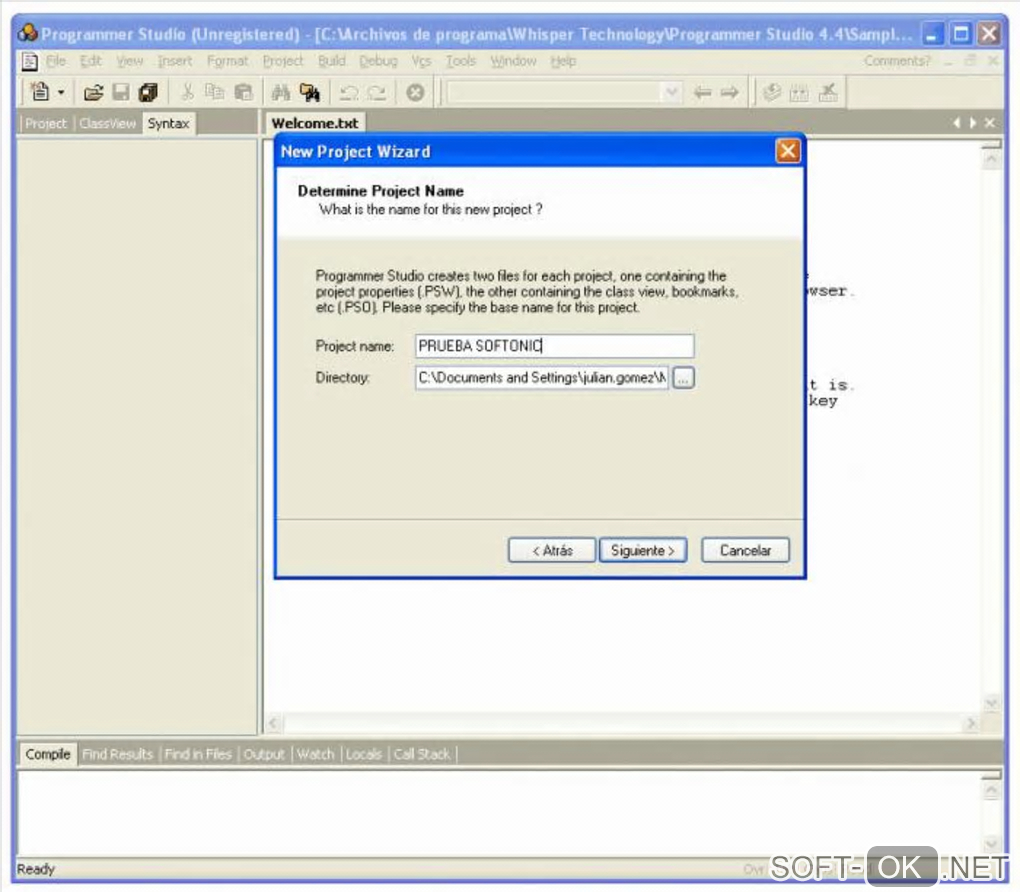
Task: Click the < Atrás button
Action: point(552,550)
